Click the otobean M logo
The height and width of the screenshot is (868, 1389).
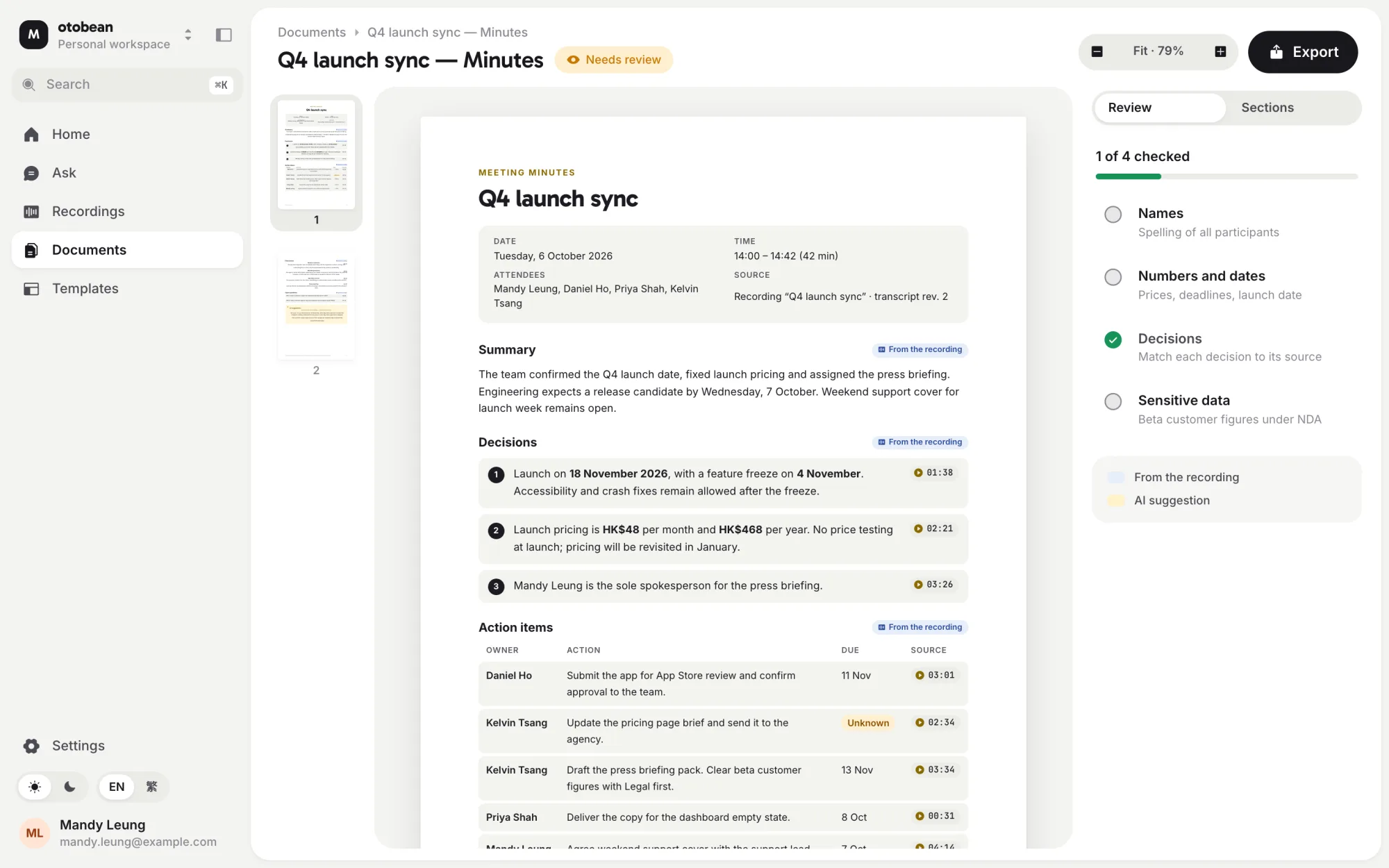33,35
